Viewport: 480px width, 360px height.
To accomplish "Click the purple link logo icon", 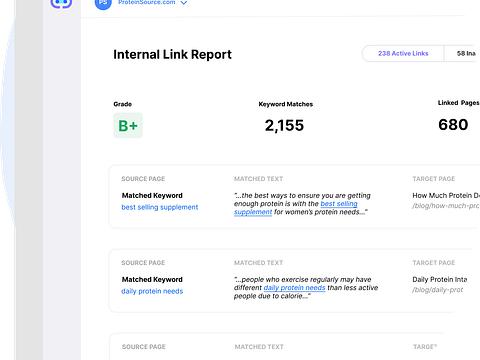I will pyautogui.click(x=61, y=3).
